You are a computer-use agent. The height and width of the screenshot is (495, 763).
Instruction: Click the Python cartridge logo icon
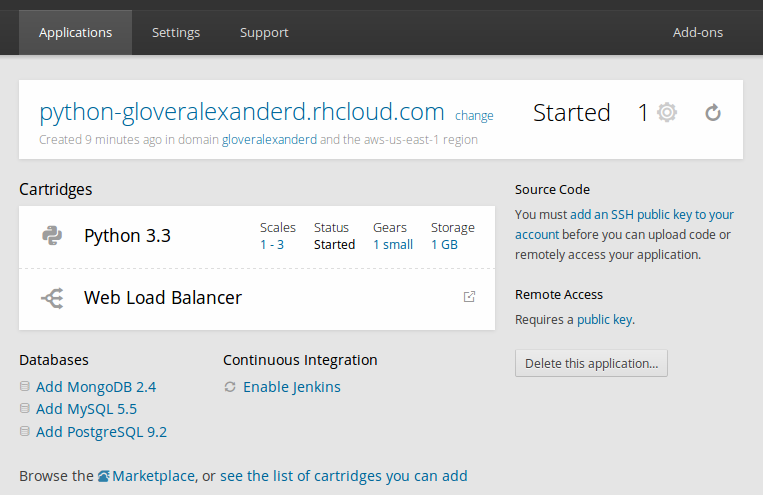click(52, 236)
